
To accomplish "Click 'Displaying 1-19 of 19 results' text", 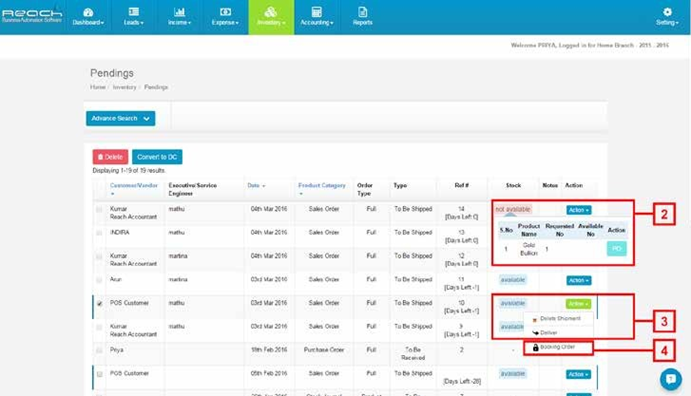I will point(129,170).
